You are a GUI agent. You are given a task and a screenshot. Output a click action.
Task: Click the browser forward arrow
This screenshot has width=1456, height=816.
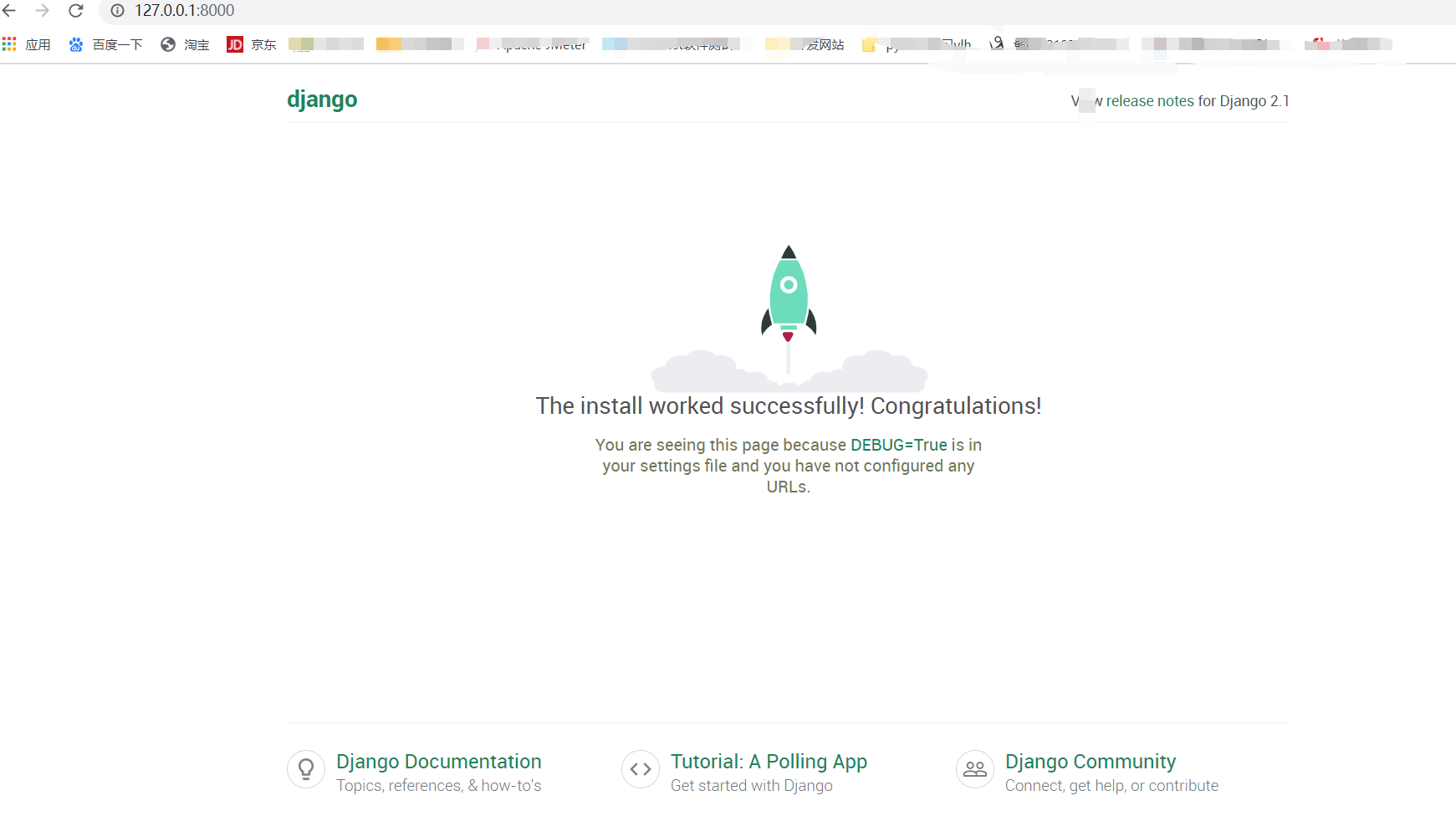click(43, 11)
